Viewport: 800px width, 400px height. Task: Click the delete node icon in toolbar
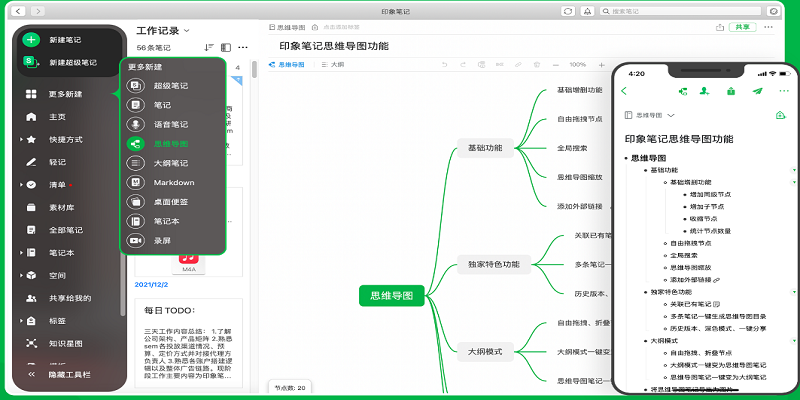pos(536,65)
